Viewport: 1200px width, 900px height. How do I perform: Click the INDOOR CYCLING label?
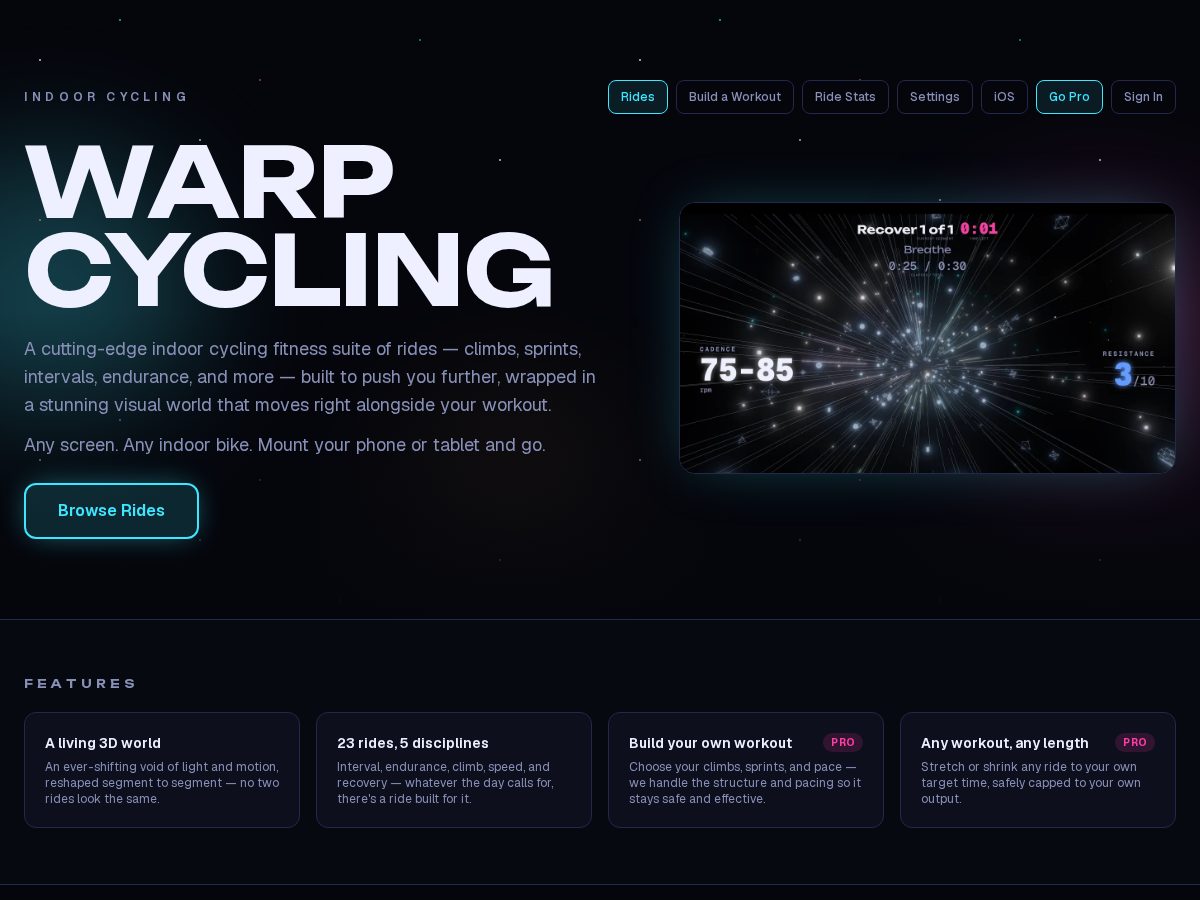tap(106, 97)
